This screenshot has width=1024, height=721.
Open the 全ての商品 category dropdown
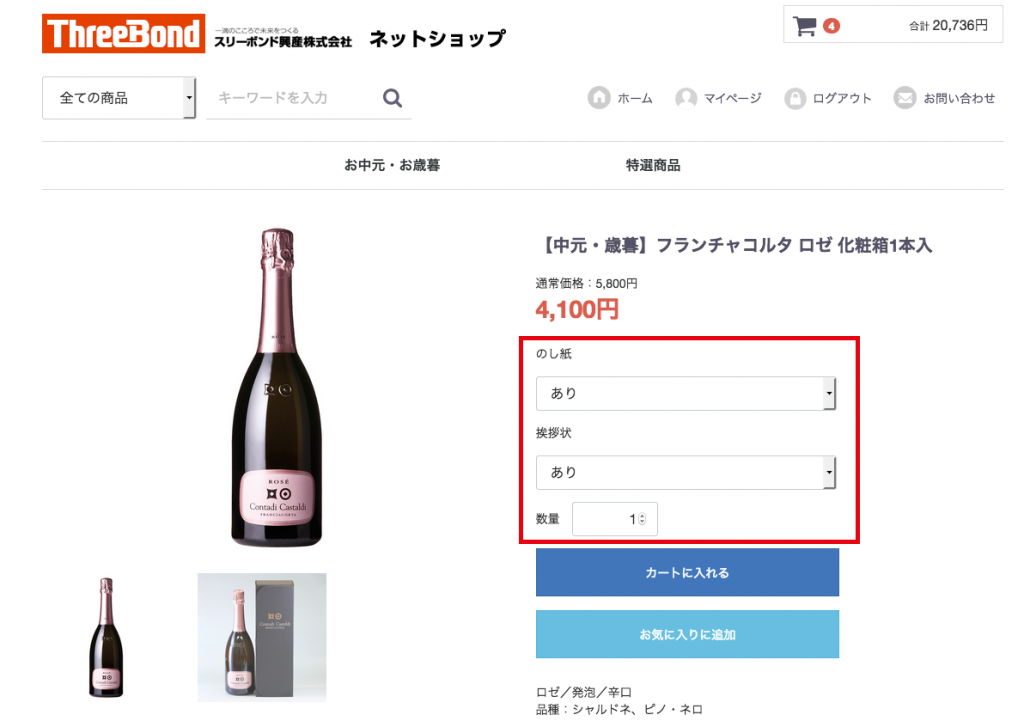[118, 98]
